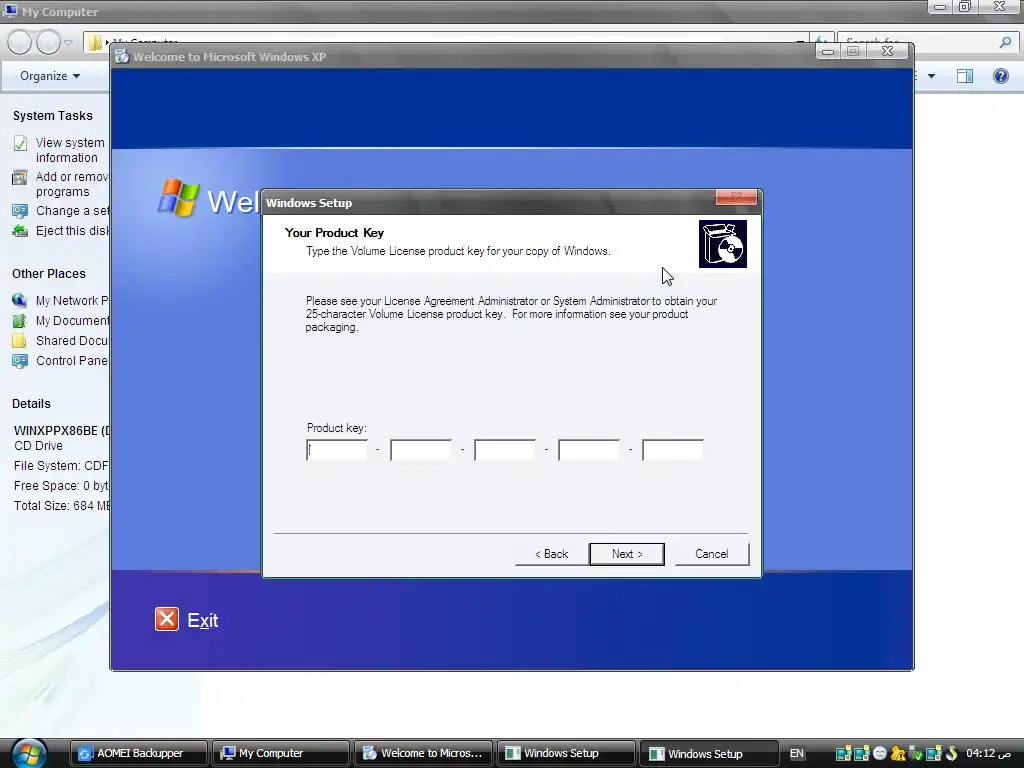The width and height of the screenshot is (1024, 768).
Task: Click the 04:12 taskbar clock
Action: (988, 753)
